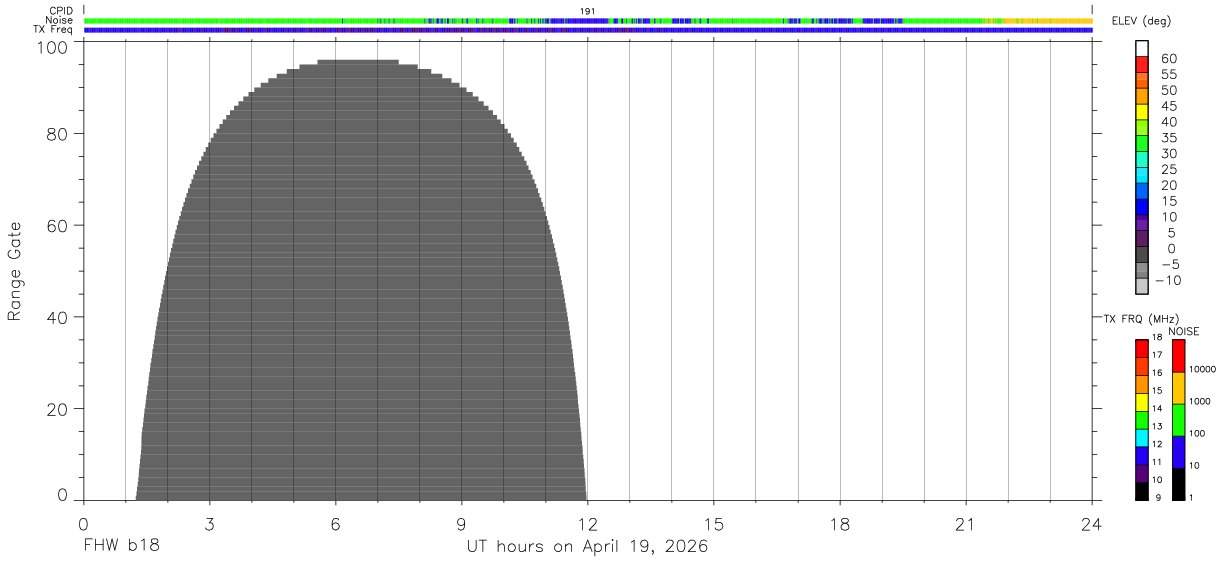Select the ELEV legend value 45

pos(1168,106)
